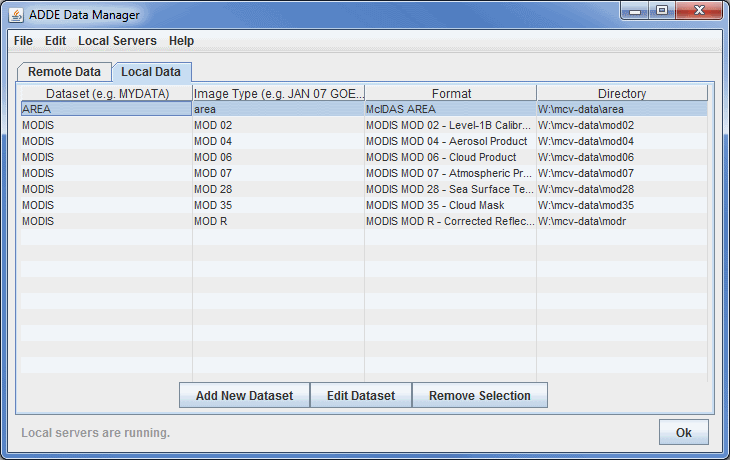
Task: Click the Java icon in title bar
Action: pyautogui.click(x=16, y=15)
